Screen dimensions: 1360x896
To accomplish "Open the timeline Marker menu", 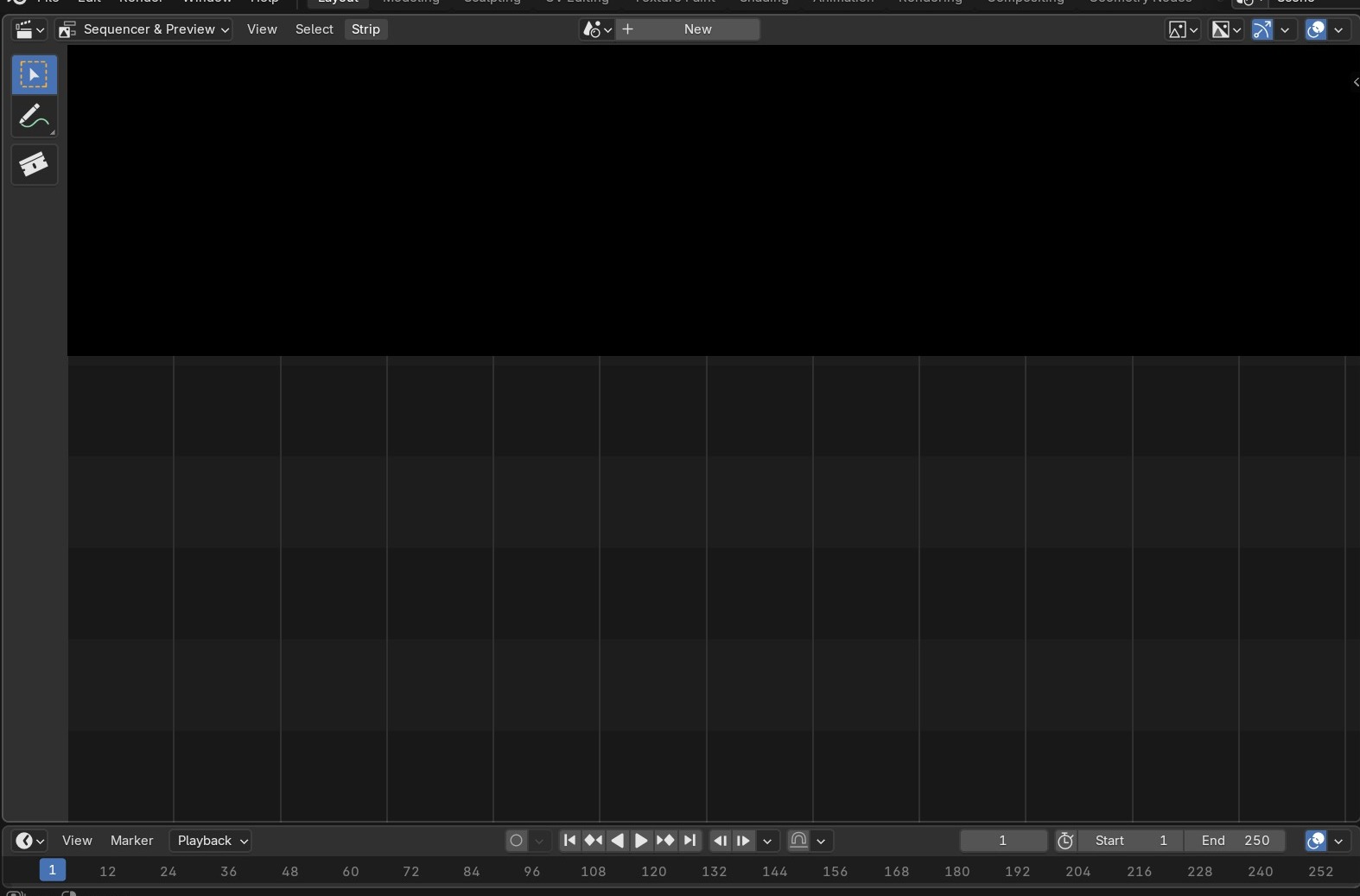I will tap(131, 841).
